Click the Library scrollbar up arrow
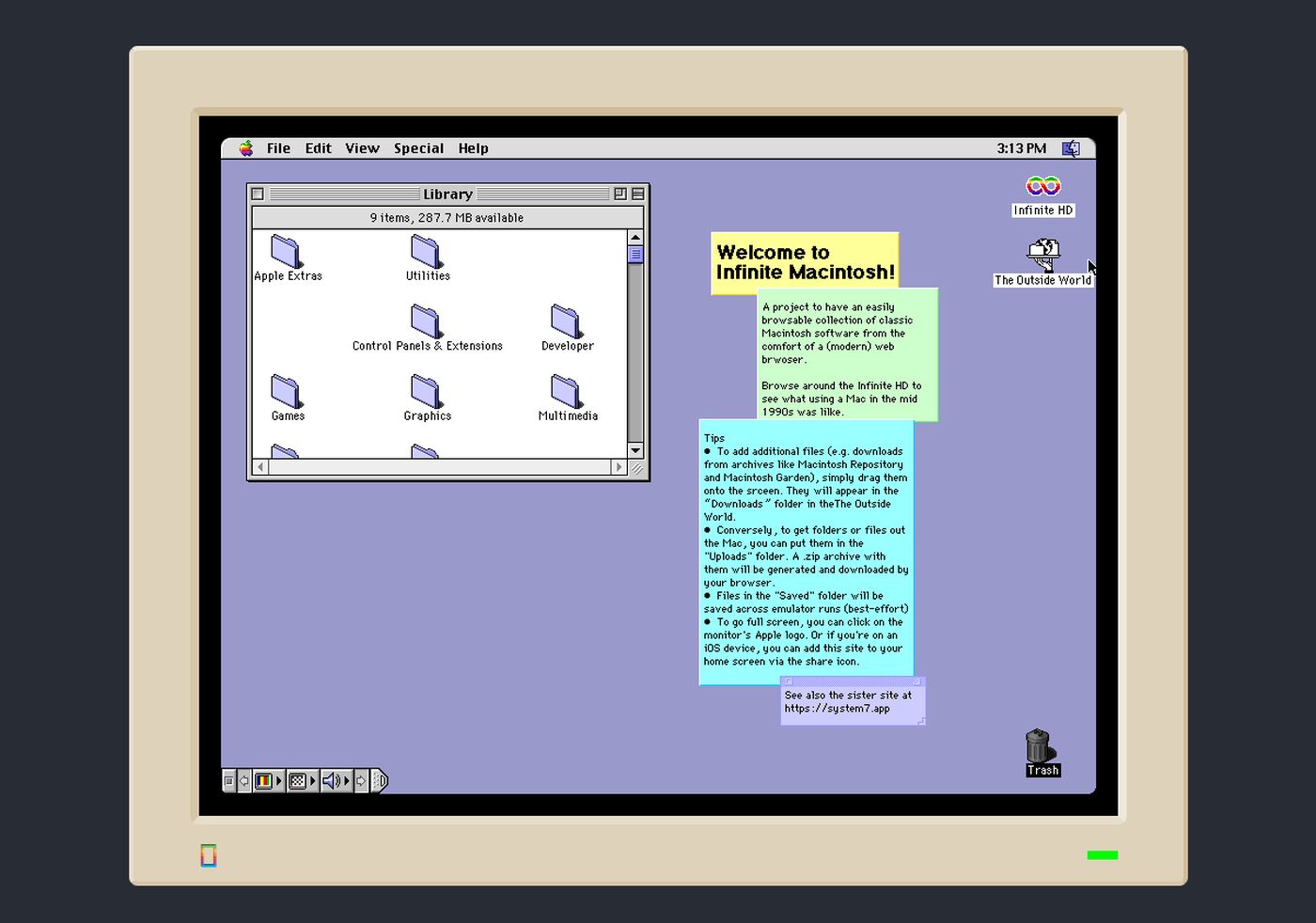 click(x=635, y=238)
